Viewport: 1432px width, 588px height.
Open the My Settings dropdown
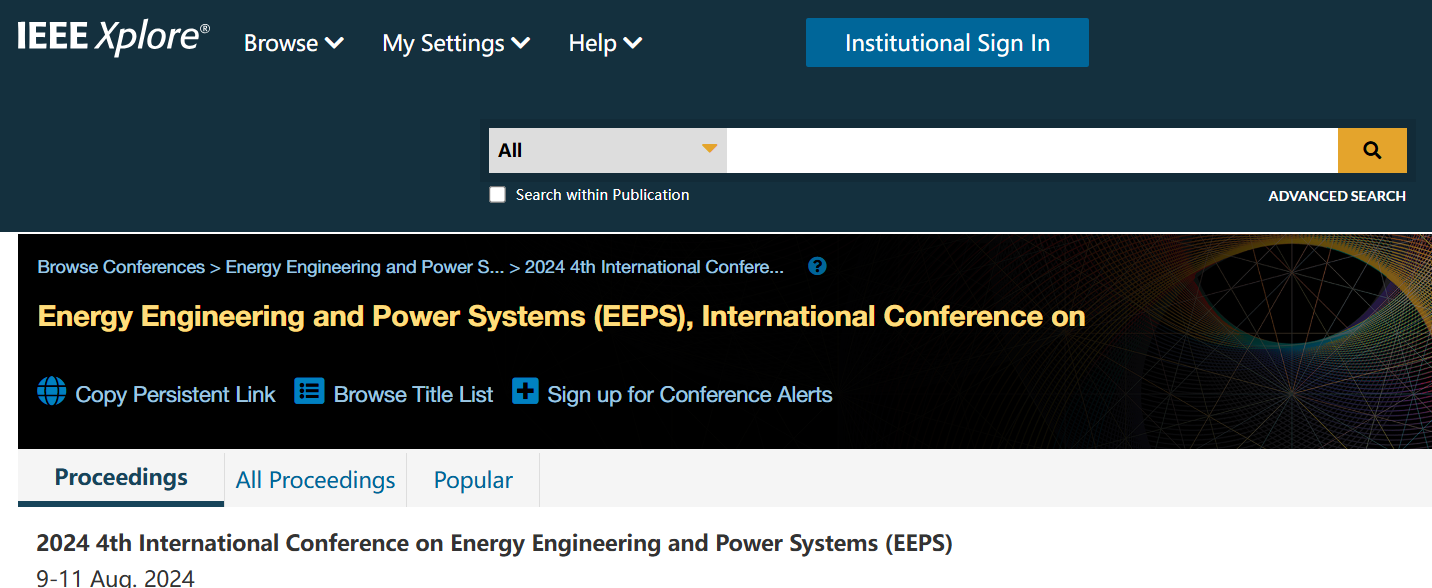(x=456, y=43)
